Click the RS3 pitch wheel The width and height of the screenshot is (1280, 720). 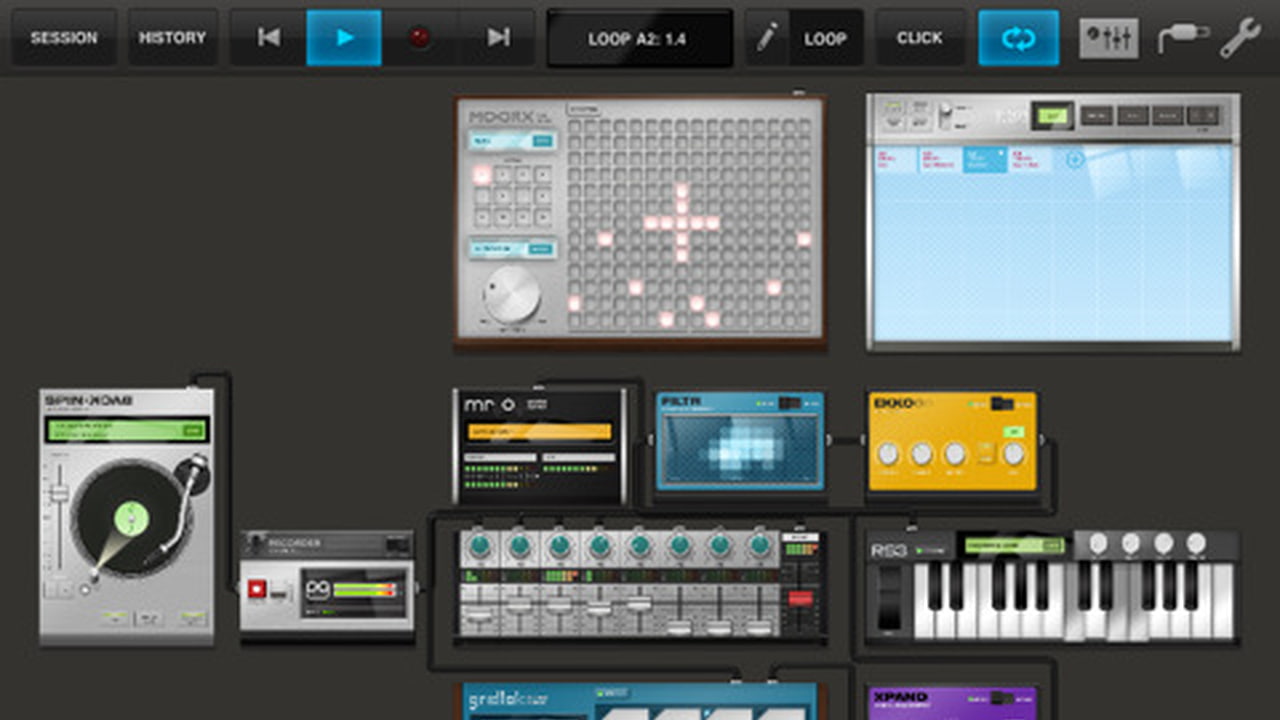[x=888, y=599]
